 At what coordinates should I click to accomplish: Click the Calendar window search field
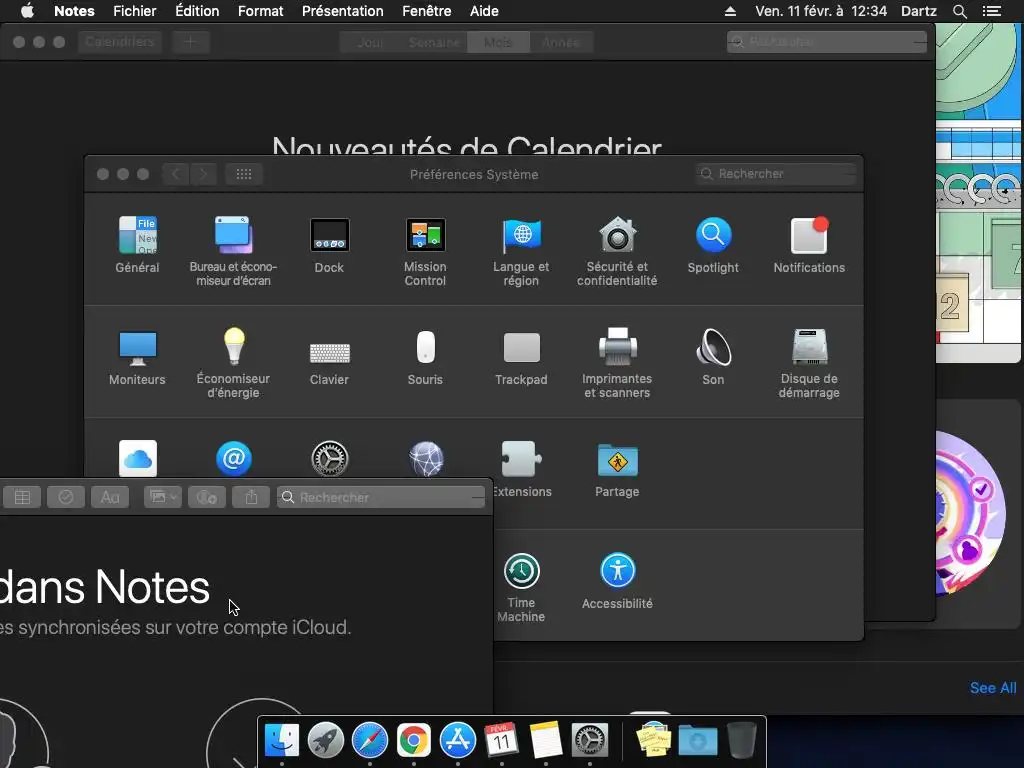tap(827, 42)
